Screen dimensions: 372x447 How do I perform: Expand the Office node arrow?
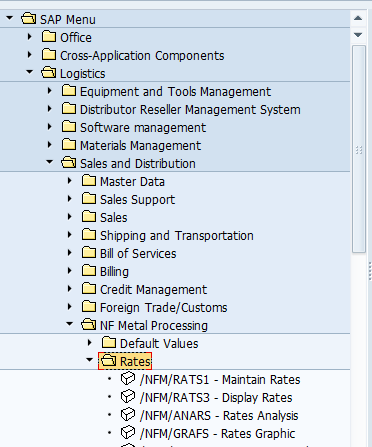coord(30,36)
